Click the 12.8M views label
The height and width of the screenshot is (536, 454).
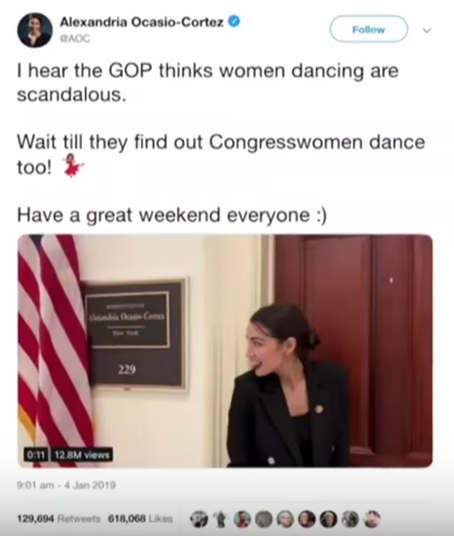tap(82, 455)
